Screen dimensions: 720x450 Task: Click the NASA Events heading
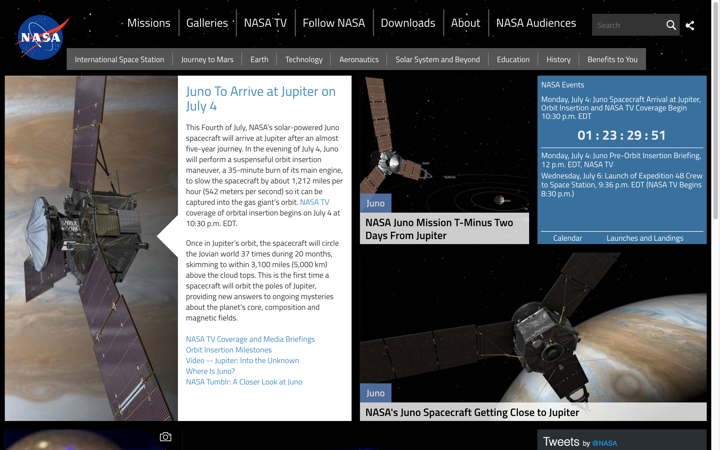click(562, 85)
